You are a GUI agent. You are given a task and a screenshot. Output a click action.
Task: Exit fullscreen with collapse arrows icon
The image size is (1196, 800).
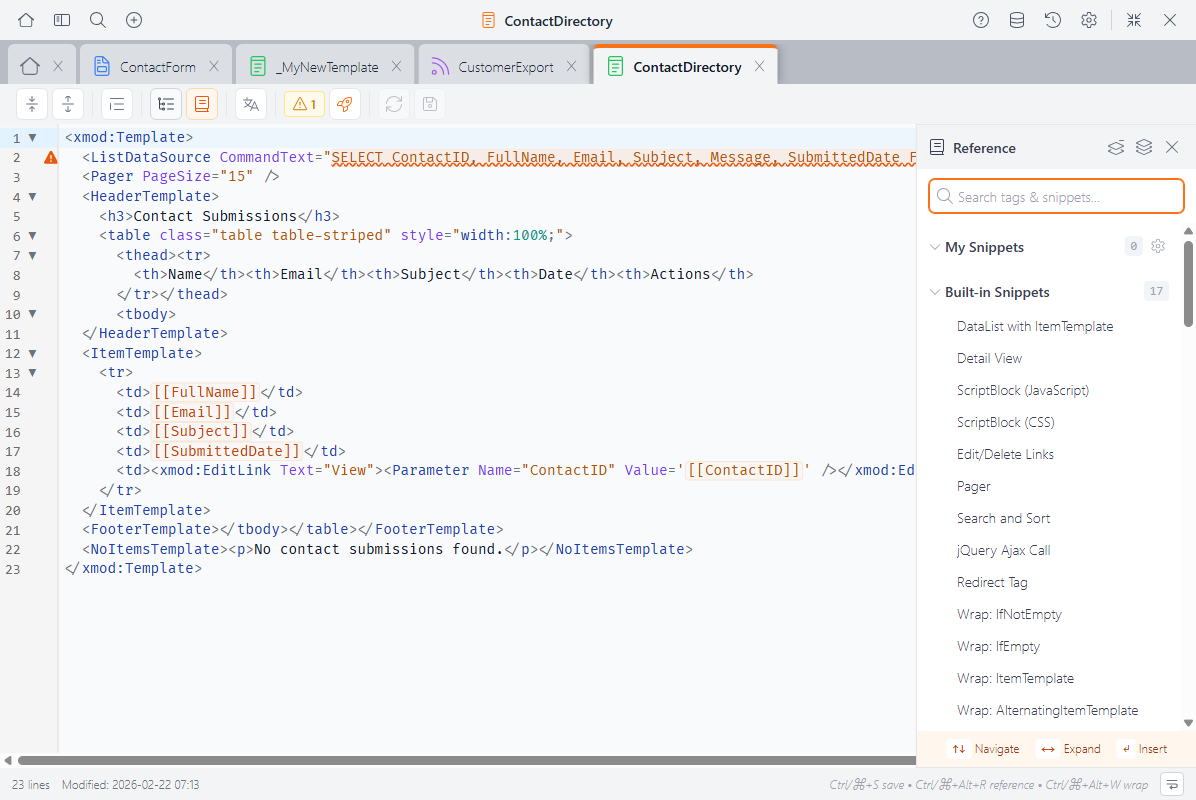click(1134, 21)
